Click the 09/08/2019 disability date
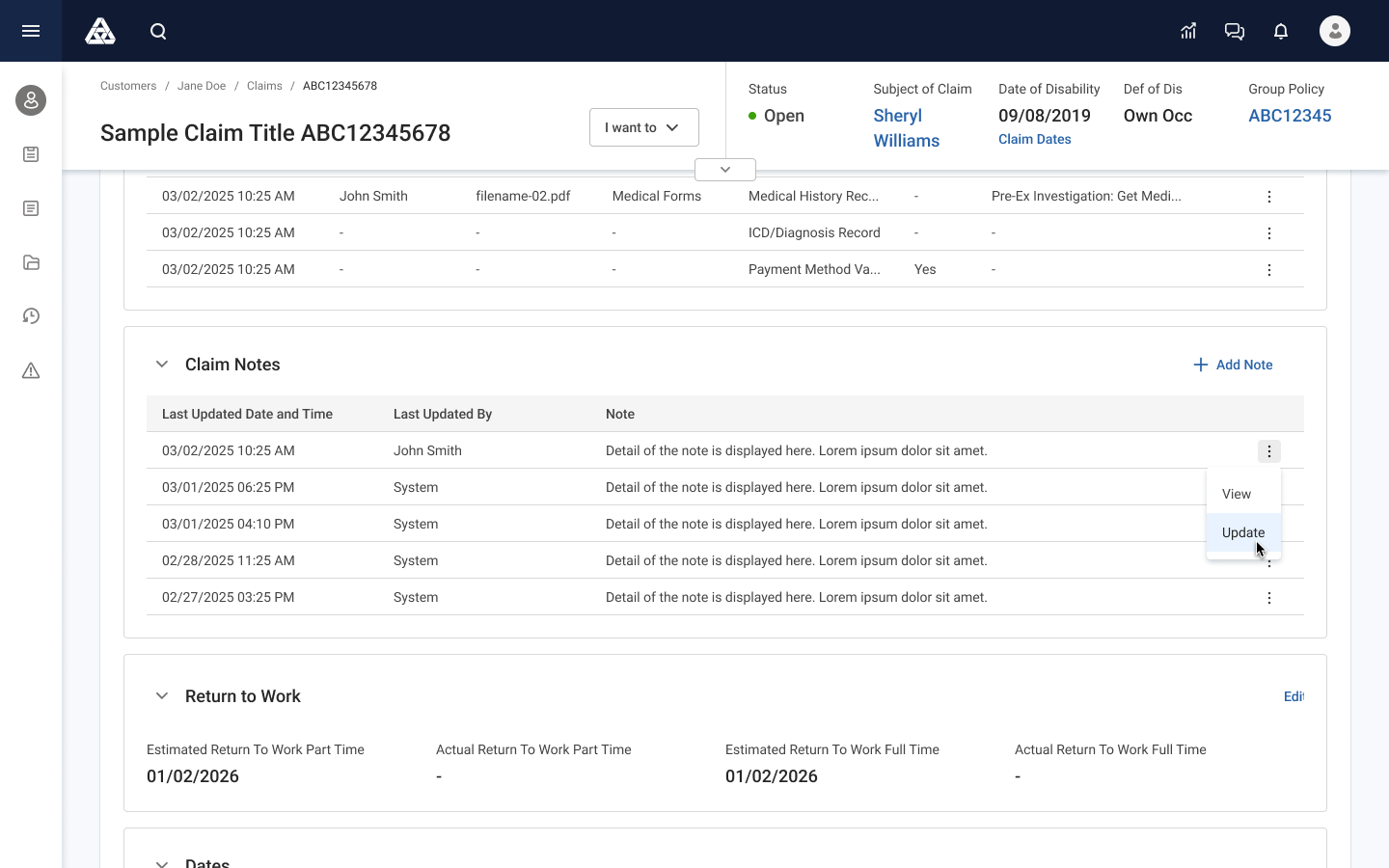Screen dimensions: 1389x868 pyautogui.click(x=1045, y=116)
